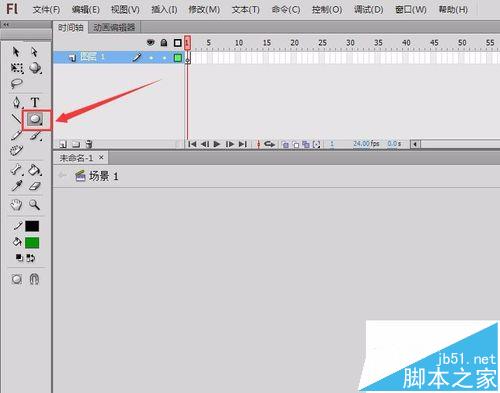500x393 pixels.
Task: Select the Line tool
Action: [x=16, y=119]
